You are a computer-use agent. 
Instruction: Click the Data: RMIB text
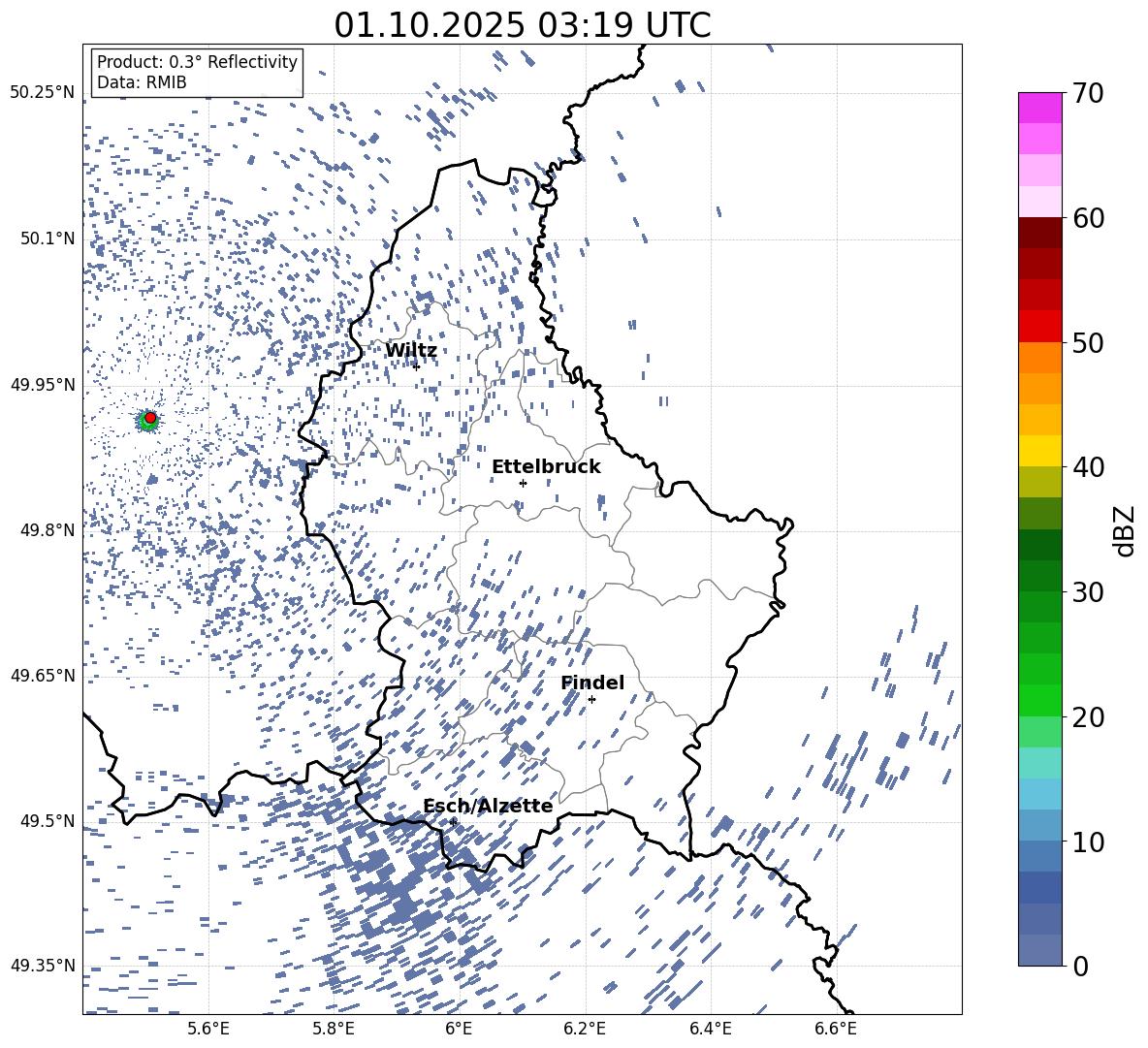click(142, 82)
